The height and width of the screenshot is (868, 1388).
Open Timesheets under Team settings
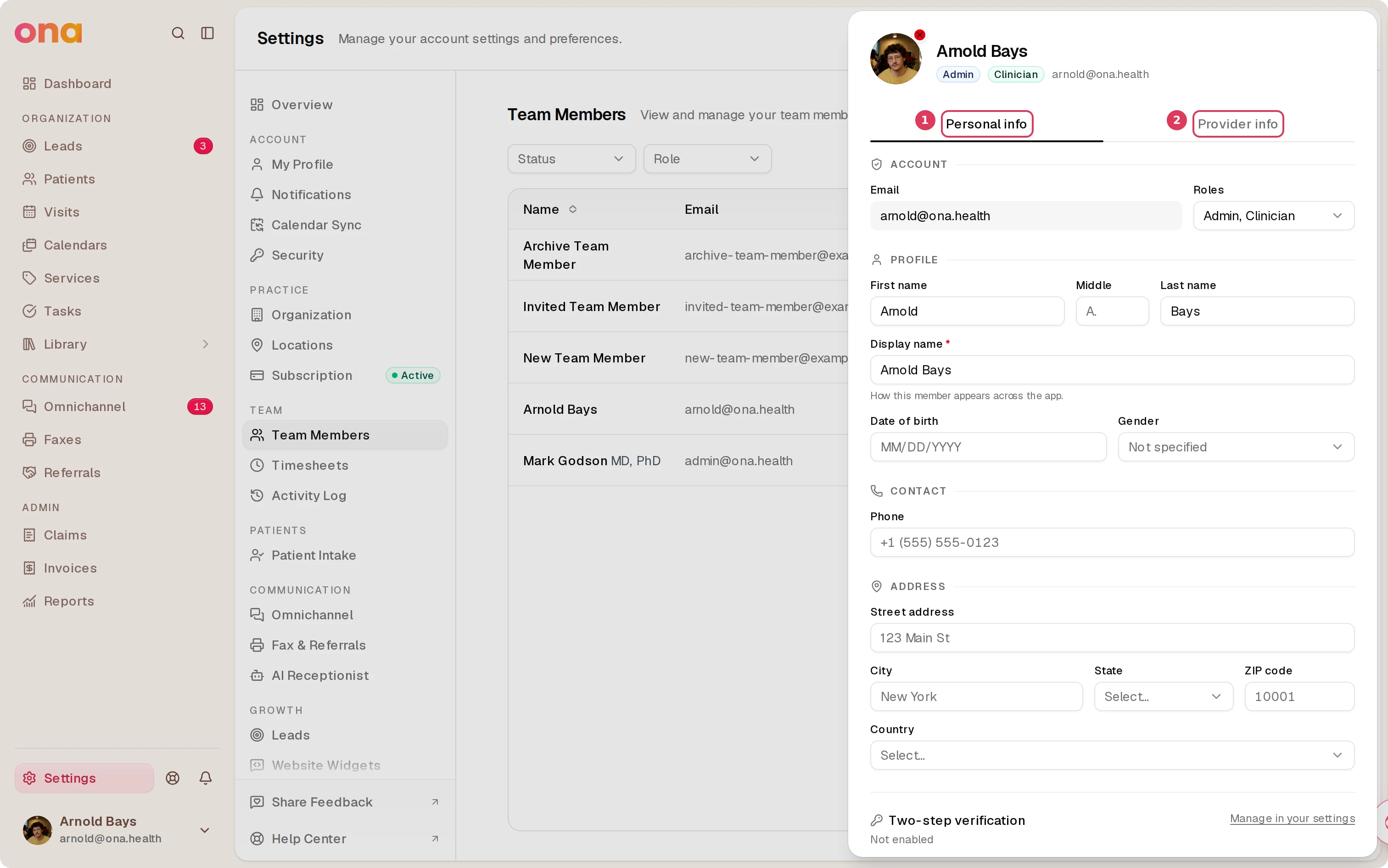[345, 465]
